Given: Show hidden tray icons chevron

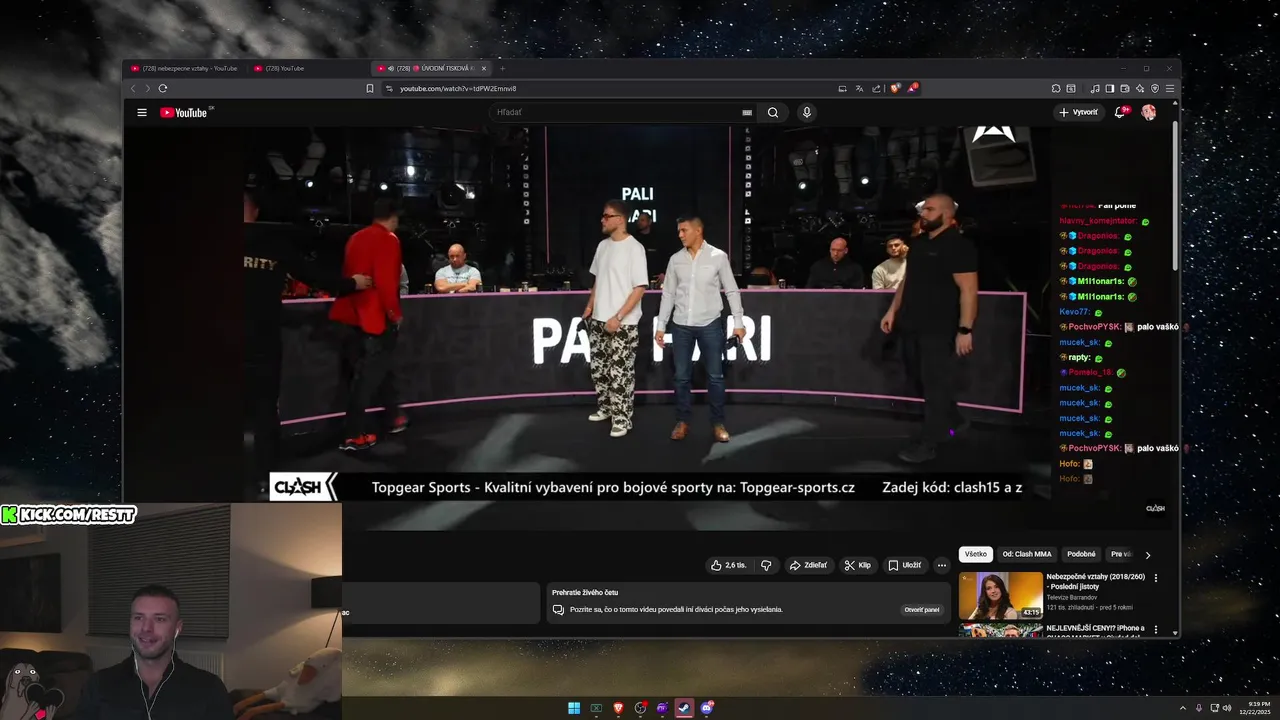Looking at the screenshot, I should [x=1183, y=708].
